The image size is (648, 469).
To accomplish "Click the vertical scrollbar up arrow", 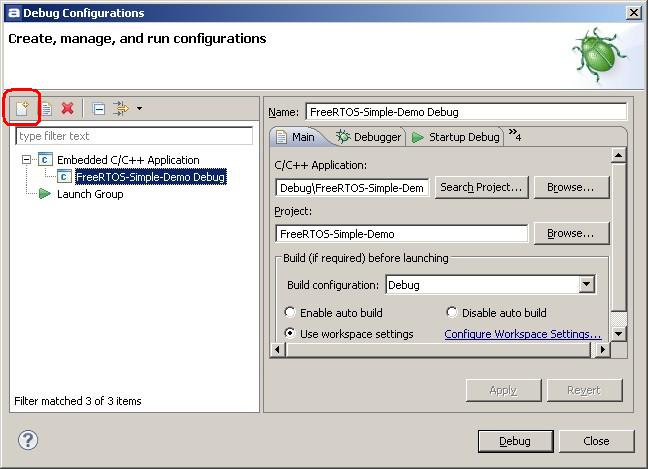I will 619,155.
